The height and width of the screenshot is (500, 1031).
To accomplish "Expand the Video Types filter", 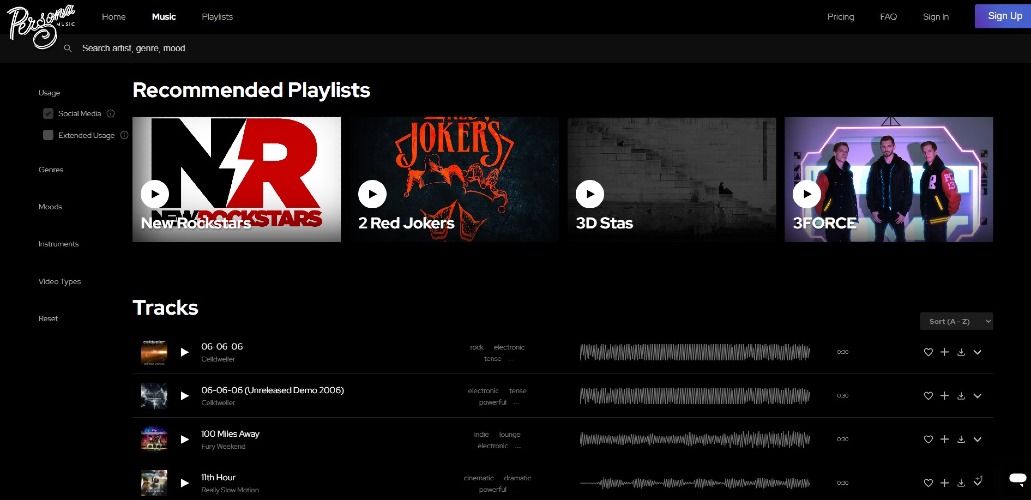I will pos(60,282).
